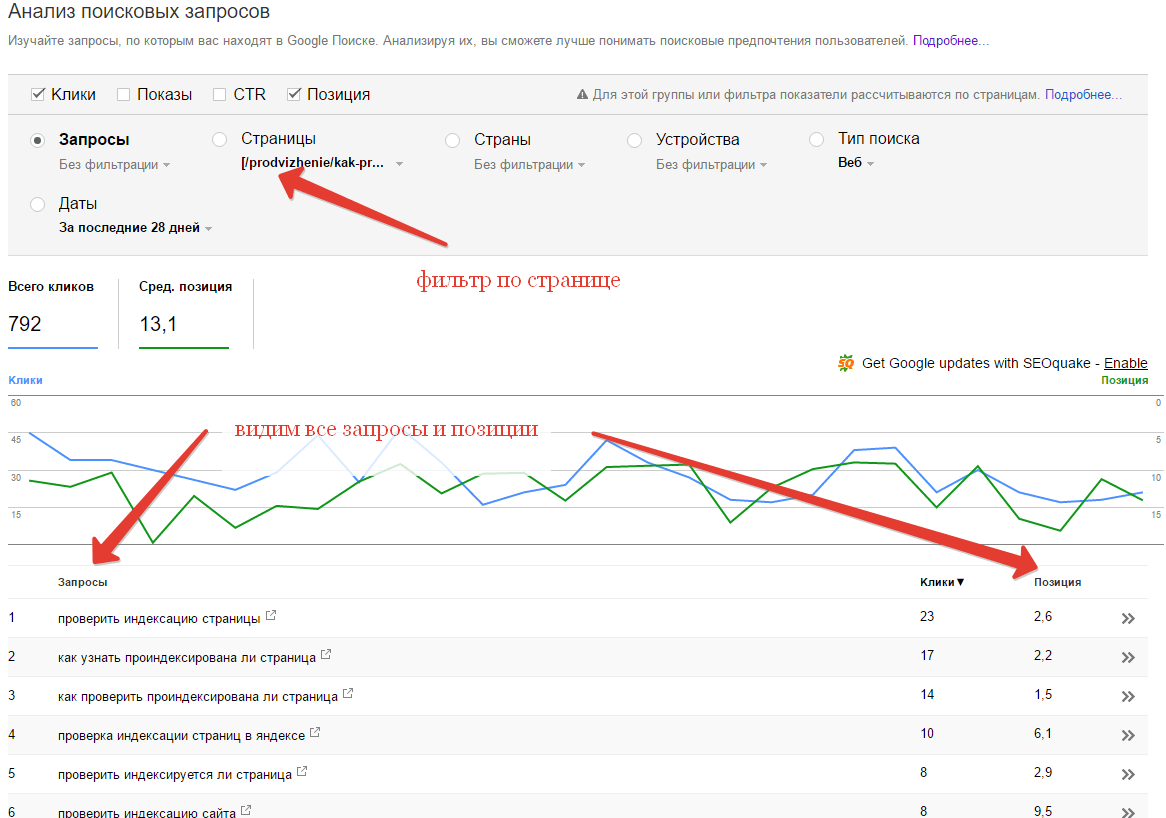The height and width of the screenshot is (818, 1166).
Task: Click the SEOquake logo icon
Action: pos(846,363)
